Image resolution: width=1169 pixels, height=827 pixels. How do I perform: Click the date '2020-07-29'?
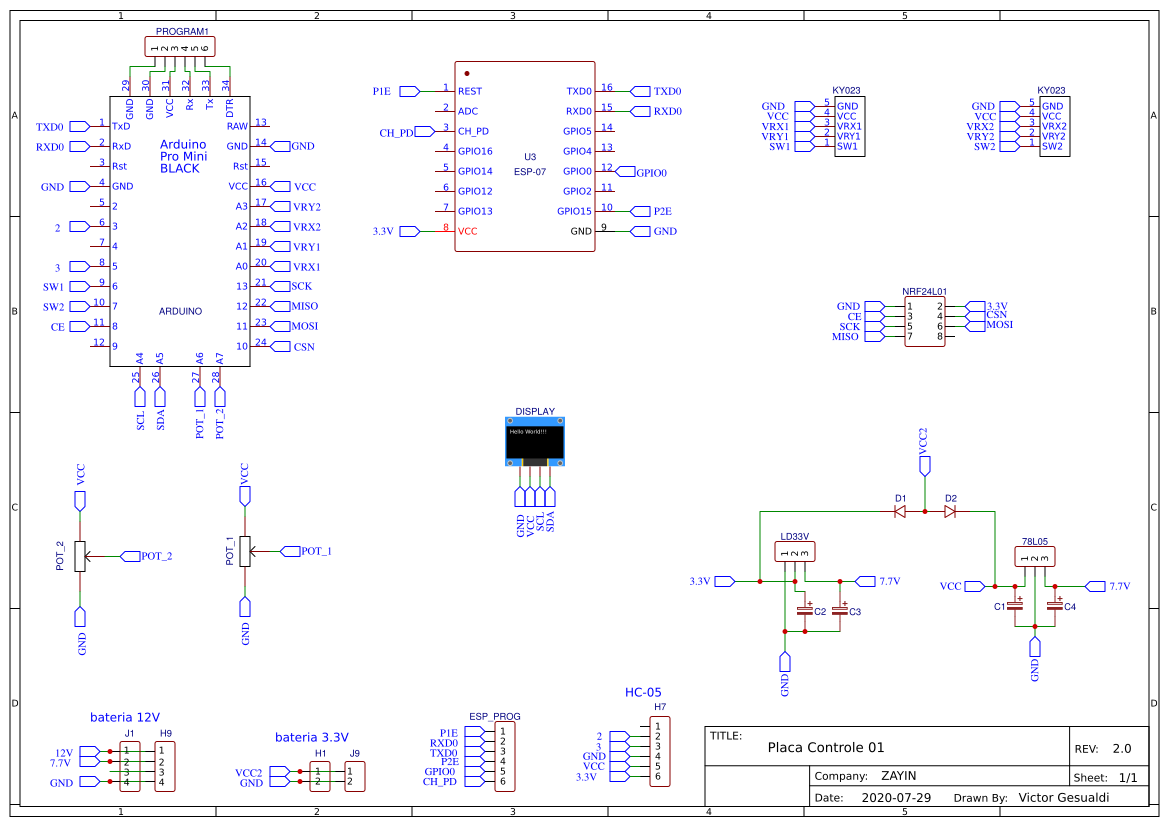pos(896,798)
